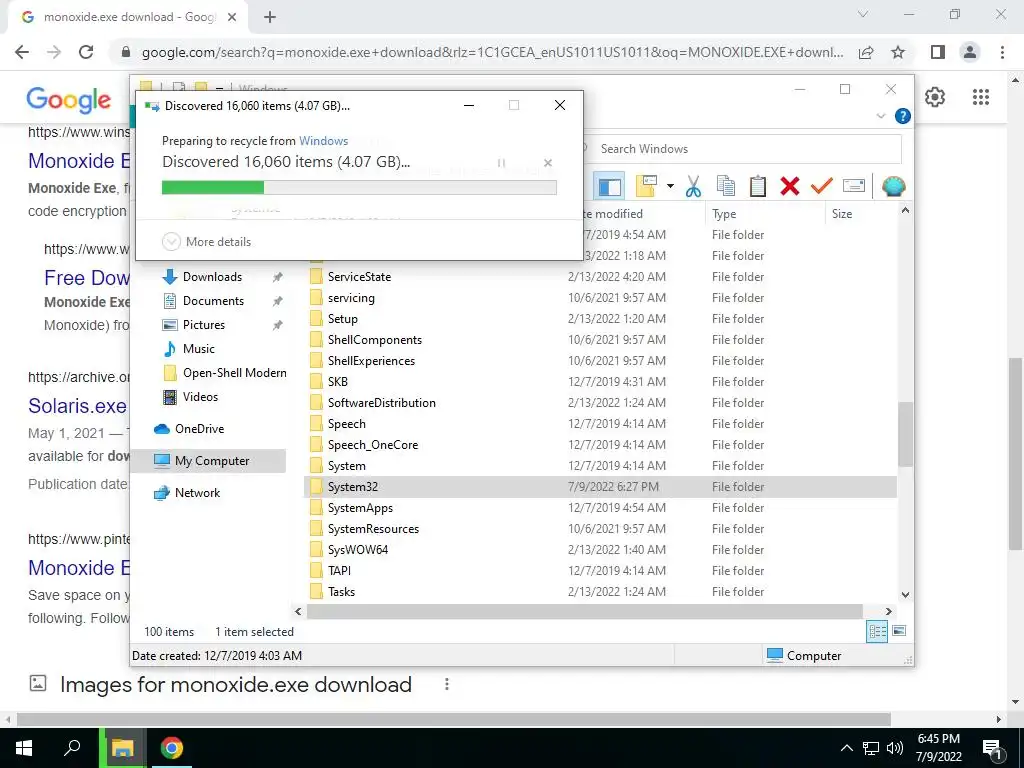Image resolution: width=1024 pixels, height=768 pixels.
Task: Click Windows Start button
Action: click(x=24, y=748)
